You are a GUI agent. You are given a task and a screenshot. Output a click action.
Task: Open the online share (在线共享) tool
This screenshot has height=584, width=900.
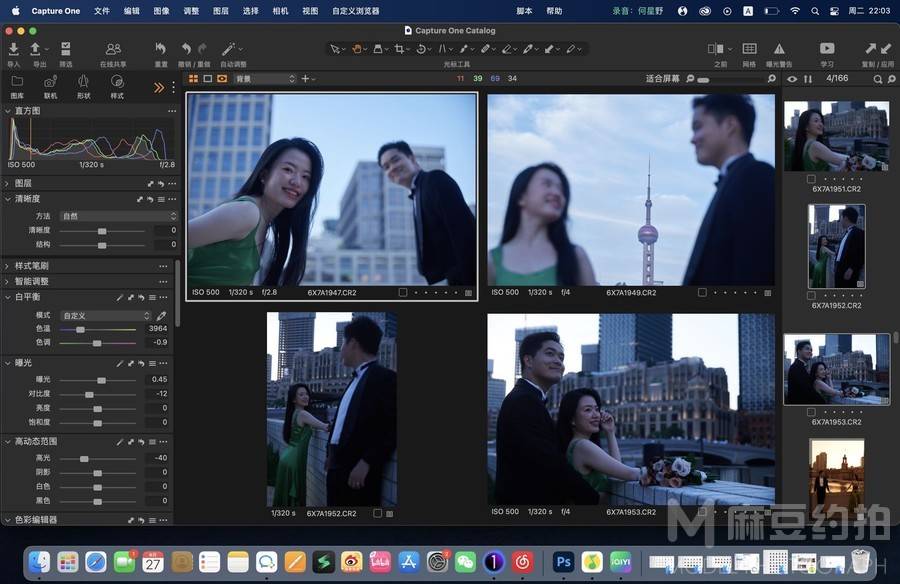tap(113, 49)
